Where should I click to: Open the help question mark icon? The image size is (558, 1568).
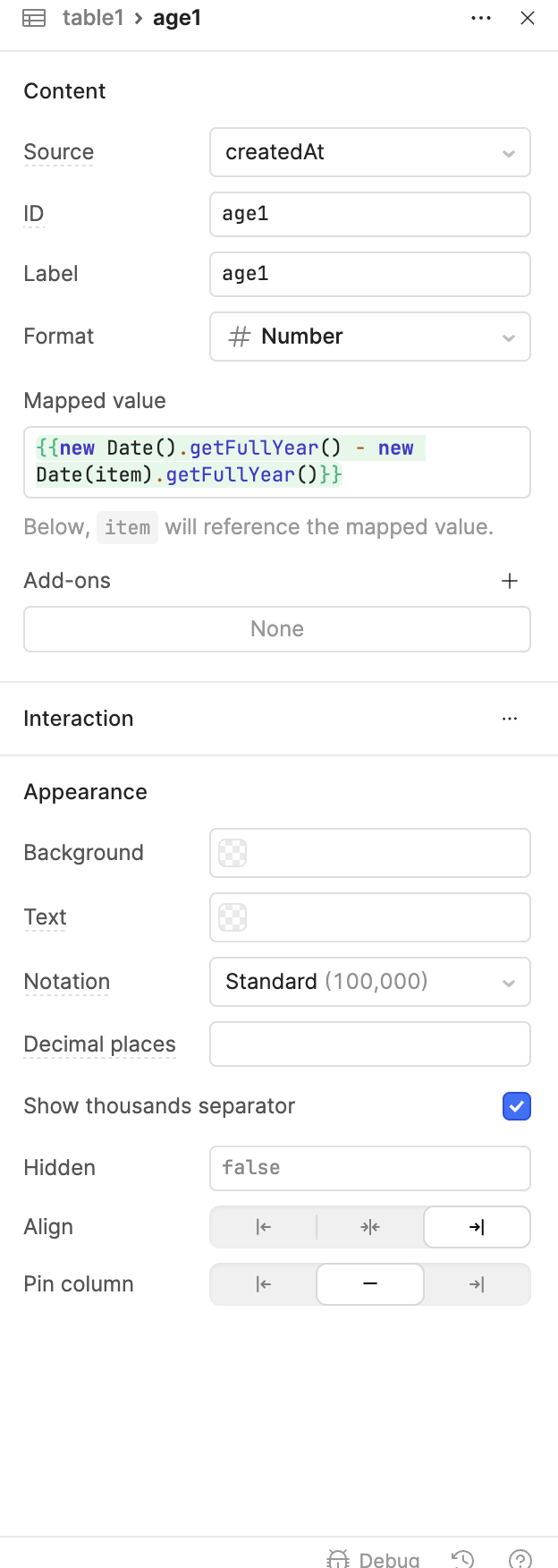[520, 1559]
